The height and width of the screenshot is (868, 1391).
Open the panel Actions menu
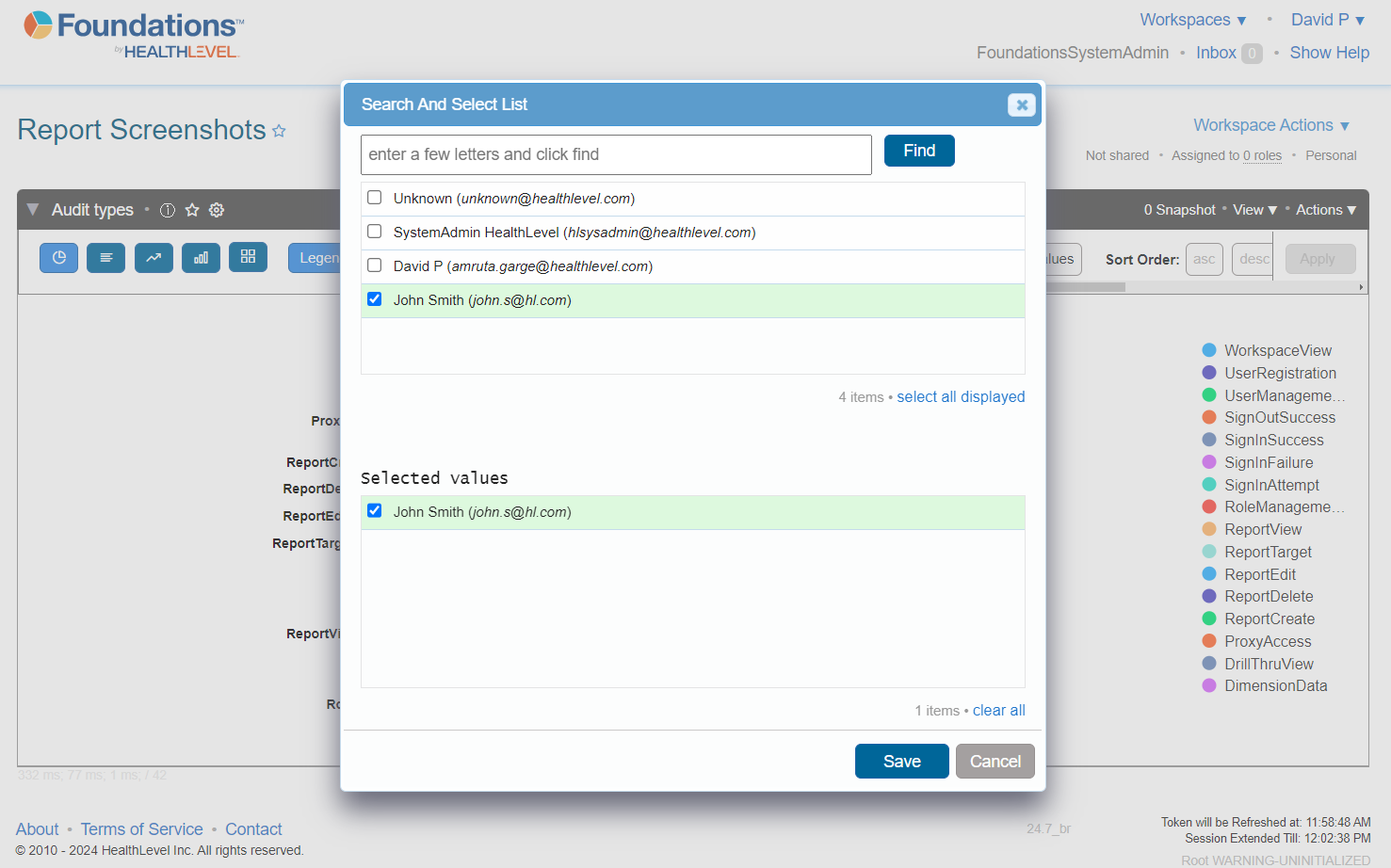point(1325,210)
